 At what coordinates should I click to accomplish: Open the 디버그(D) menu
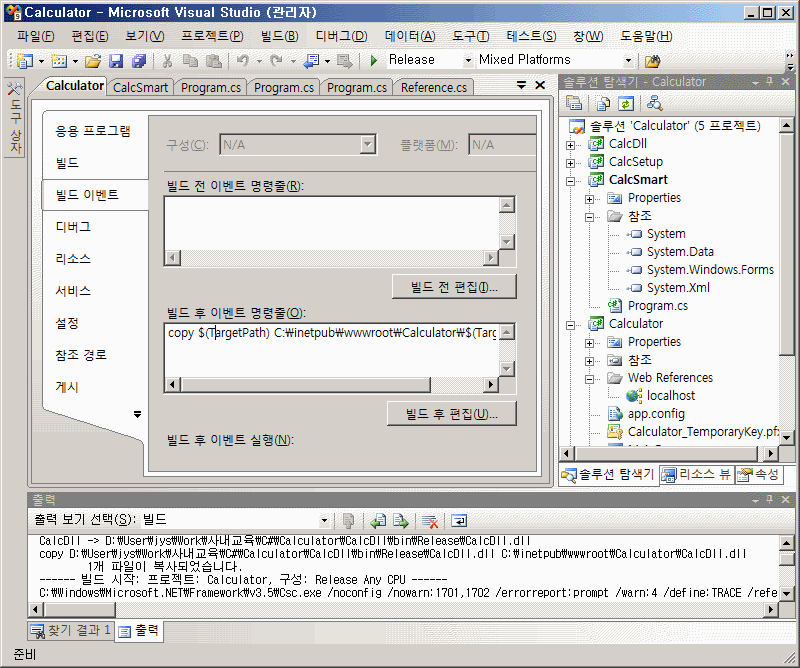(x=341, y=36)
